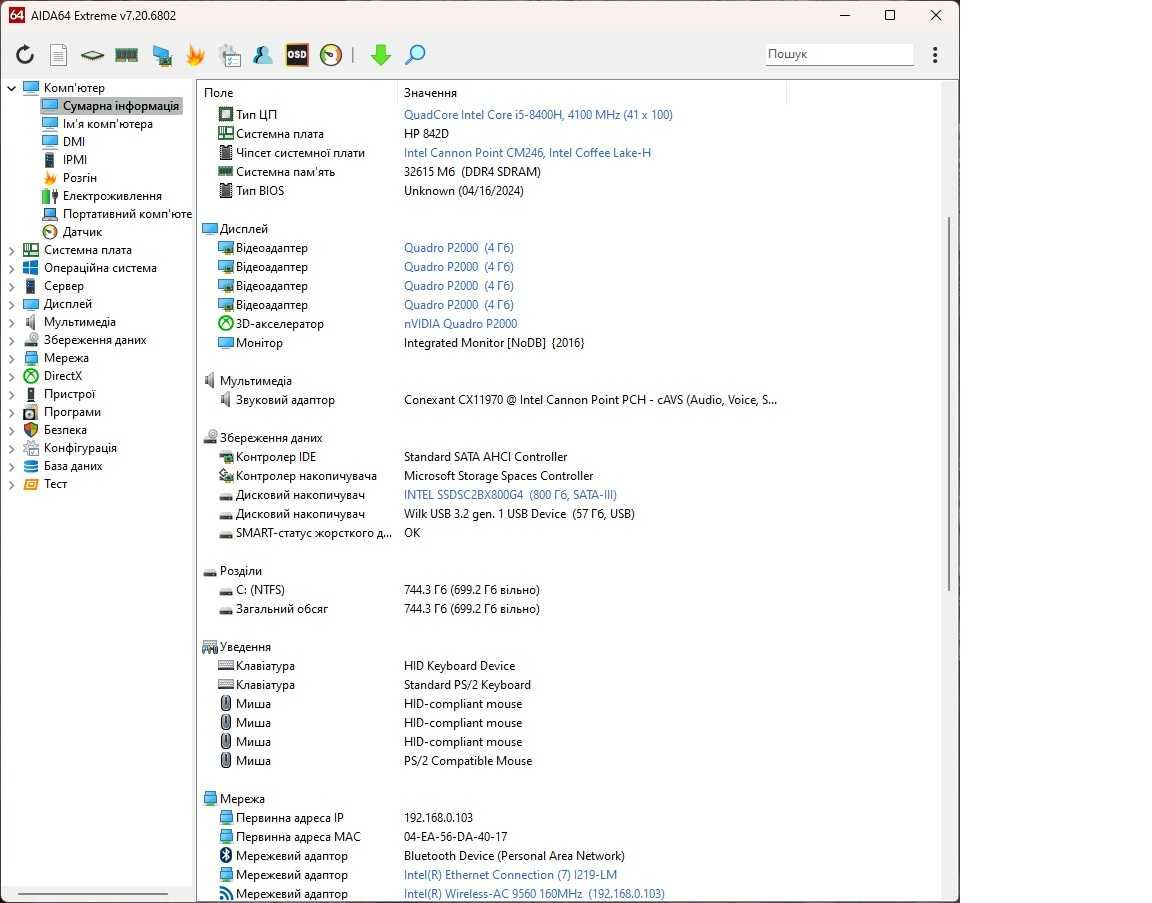Click the green RAM stick toolbar icon
The image size is (1152, 903).
pos(126,54)
